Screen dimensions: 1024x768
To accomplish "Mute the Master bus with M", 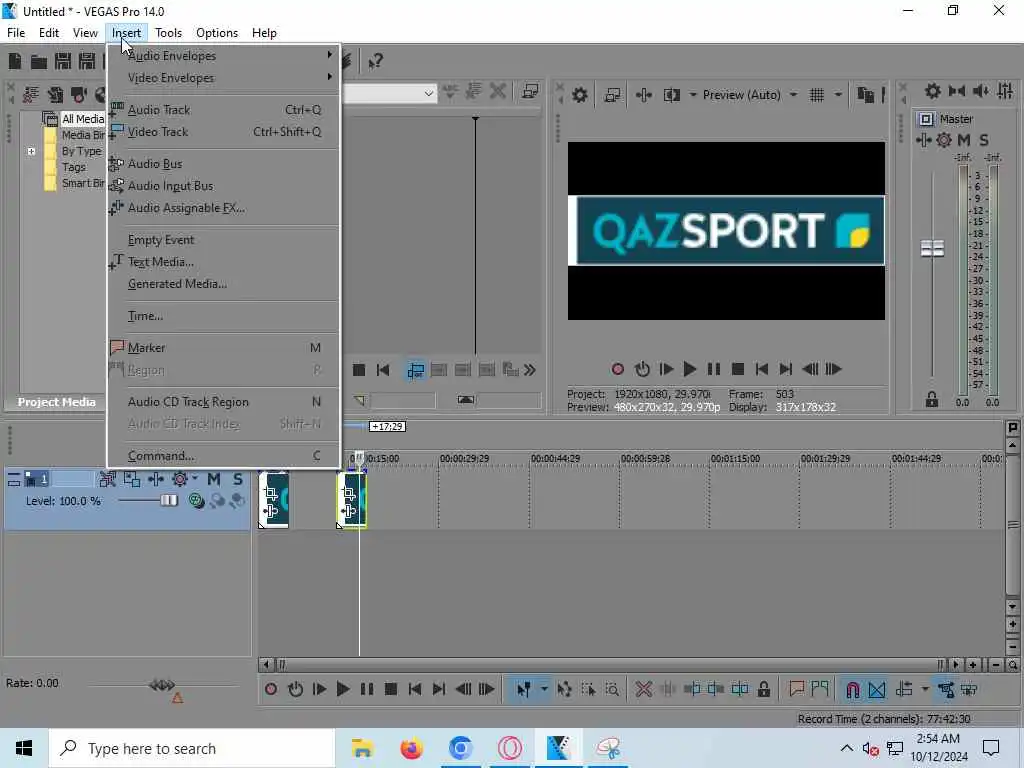I will click(x=963, y=140).
